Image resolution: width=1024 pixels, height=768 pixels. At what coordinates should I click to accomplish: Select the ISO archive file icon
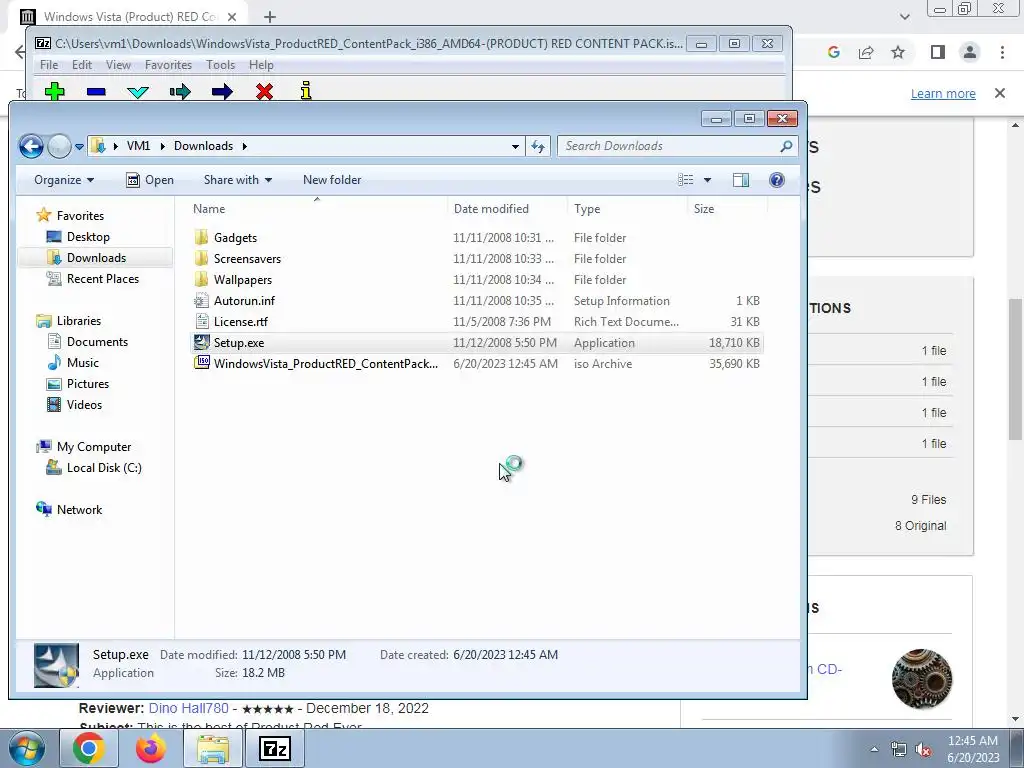point(202,364)
